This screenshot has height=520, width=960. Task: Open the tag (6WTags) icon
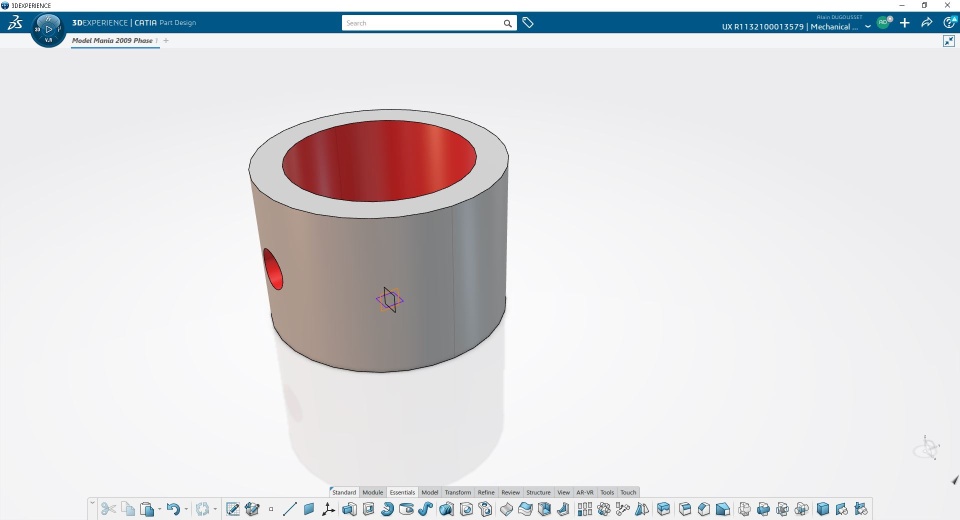coord(528,23)
